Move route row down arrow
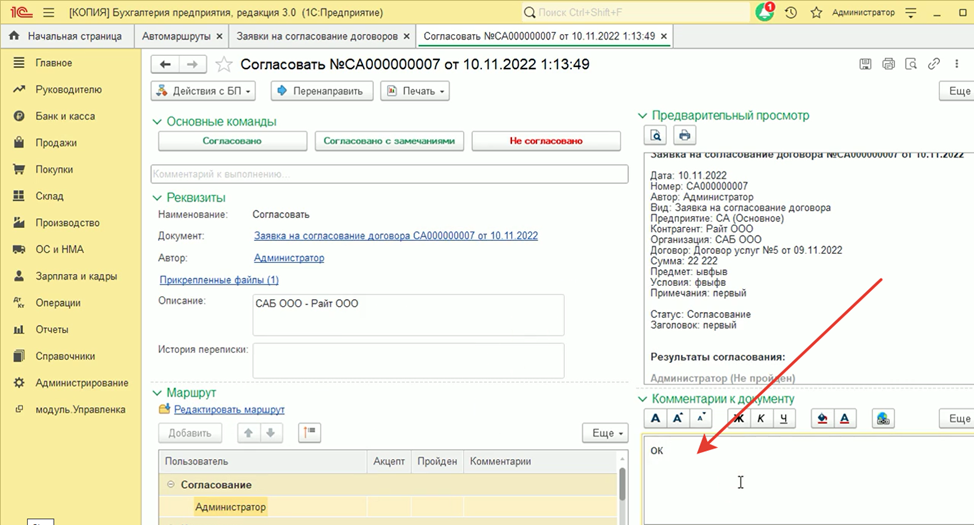The height and width of the screenshot is (525, 974). [271, 433]
